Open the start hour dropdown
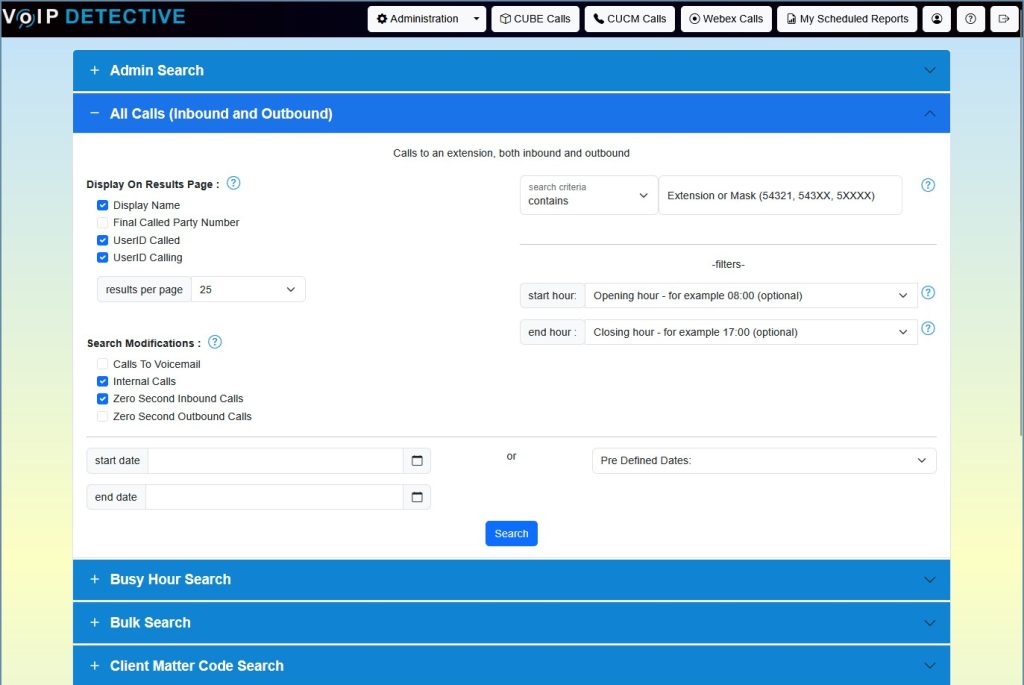This screenshot has width=1024, height=685. pyautogui.click(x=751, y=296)
